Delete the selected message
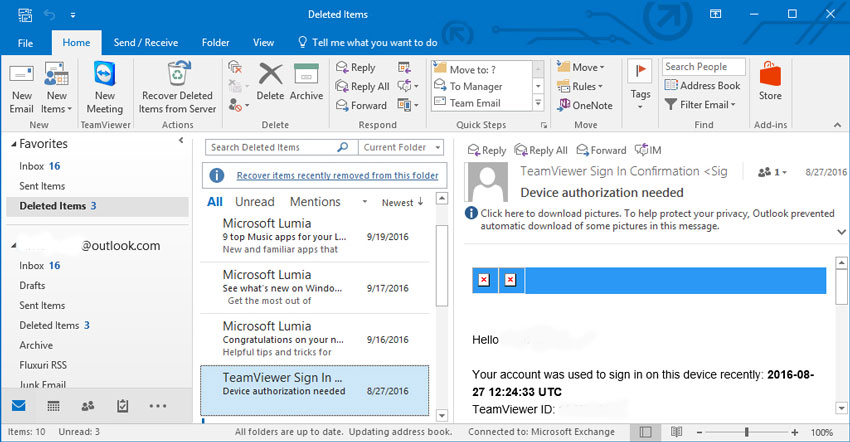The image size is (850, 442). [x=270, y=82]
